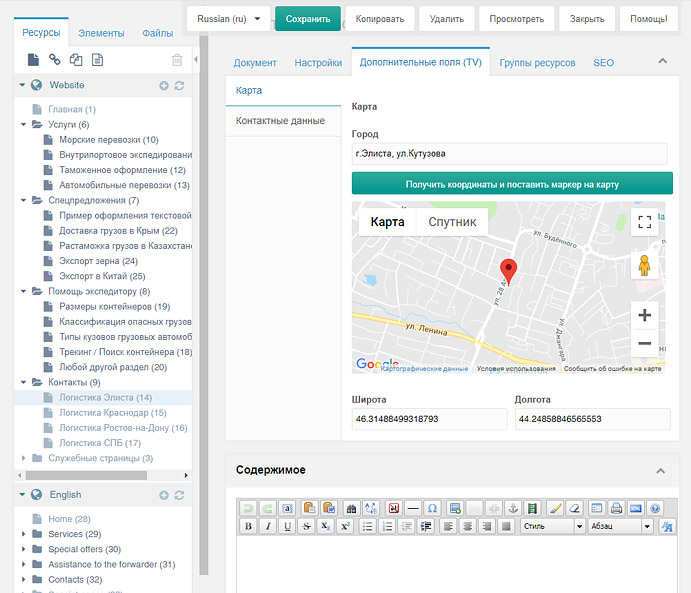Image resolution: width=691 pixels, height=593 pixels.
Task: Toggle italic formatting in the editor
Action: [x=267, y=526]
